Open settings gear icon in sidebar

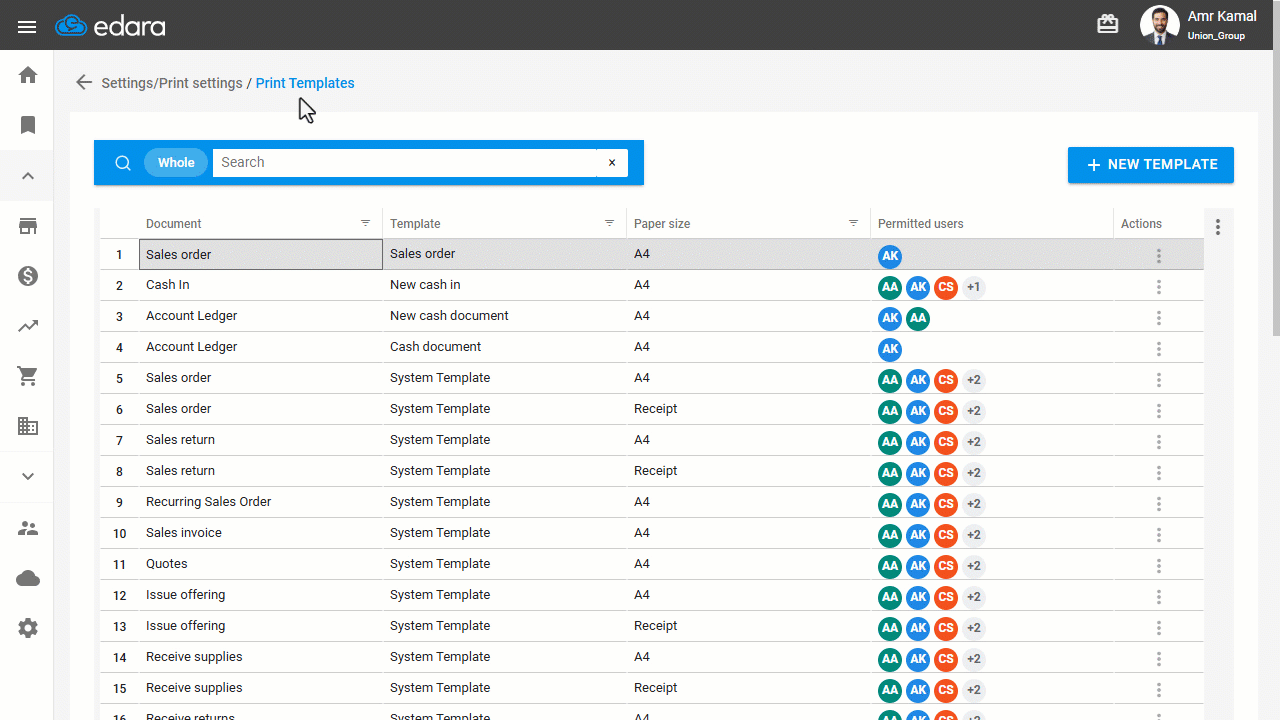pyautogui.click(x=28, y=628)
